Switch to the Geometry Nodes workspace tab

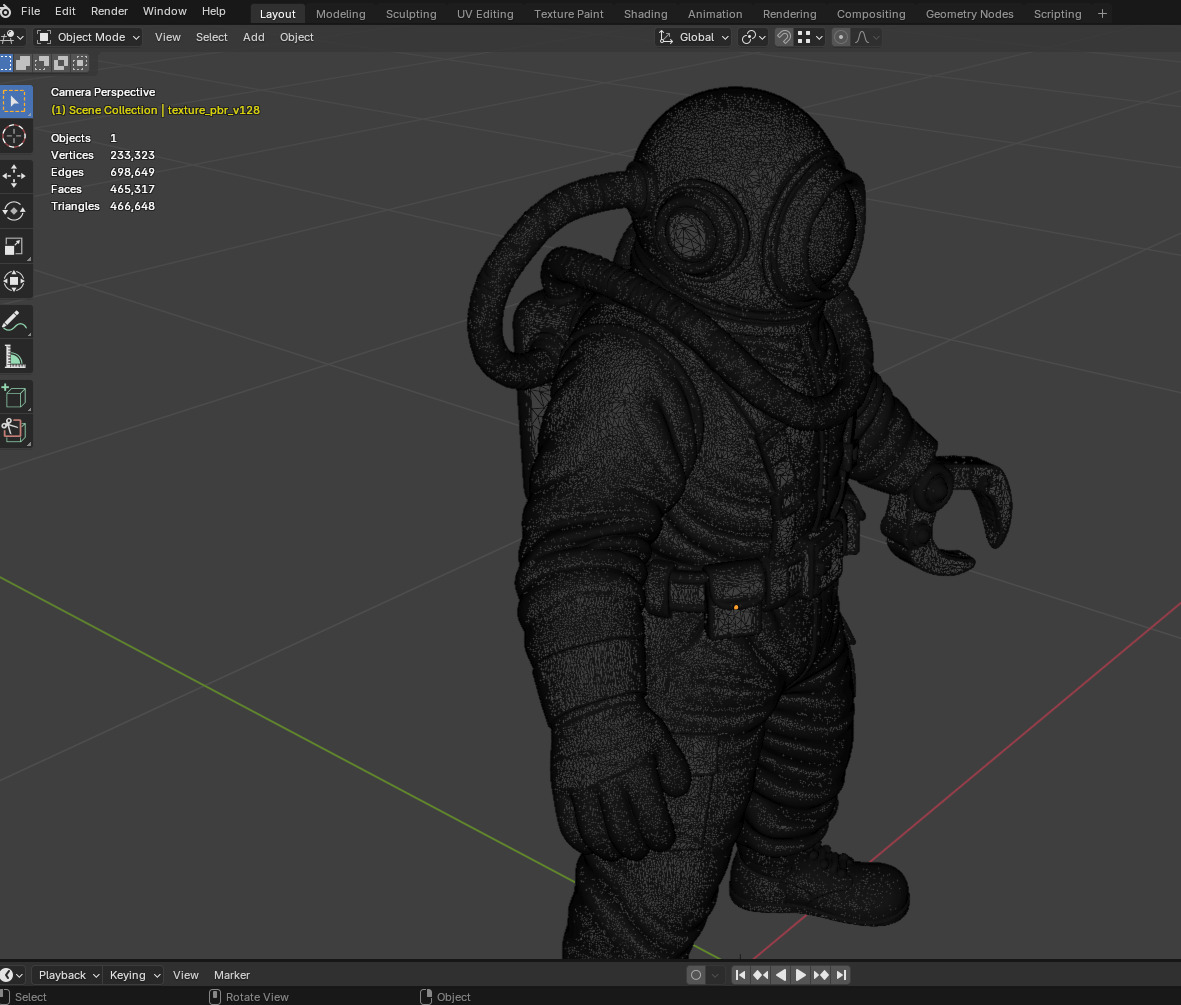(969, 14)
